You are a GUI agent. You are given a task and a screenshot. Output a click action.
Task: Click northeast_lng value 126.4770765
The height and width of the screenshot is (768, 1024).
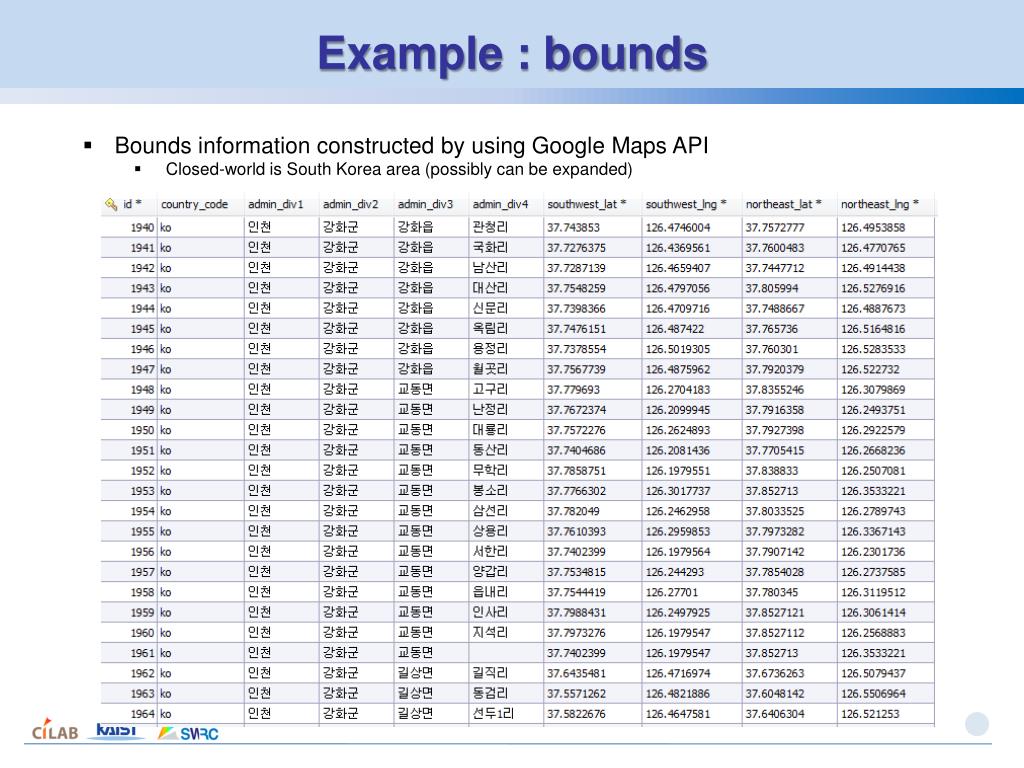[x=873, y=248]
